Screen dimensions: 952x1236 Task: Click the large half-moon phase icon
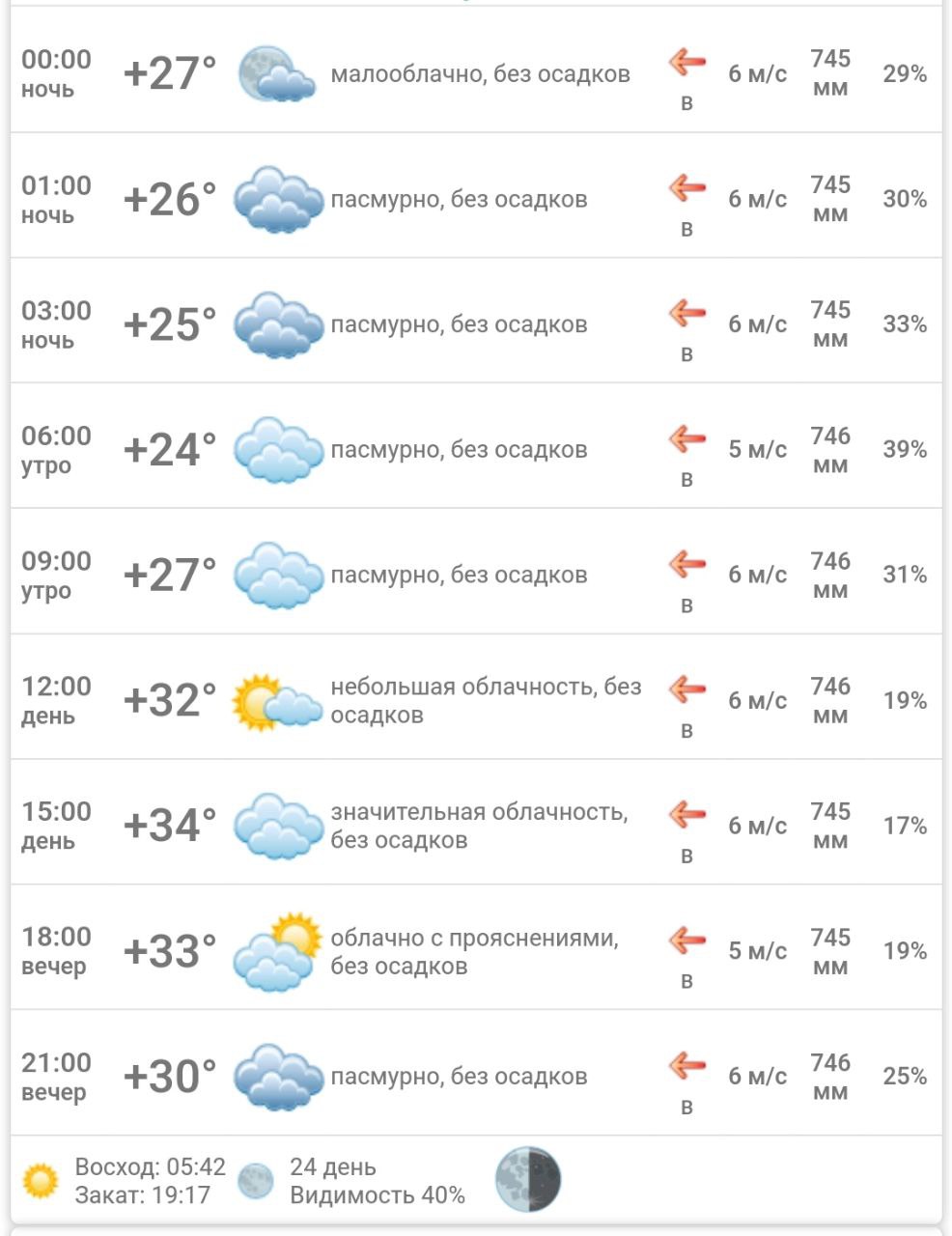click(x=527, y=1180)
